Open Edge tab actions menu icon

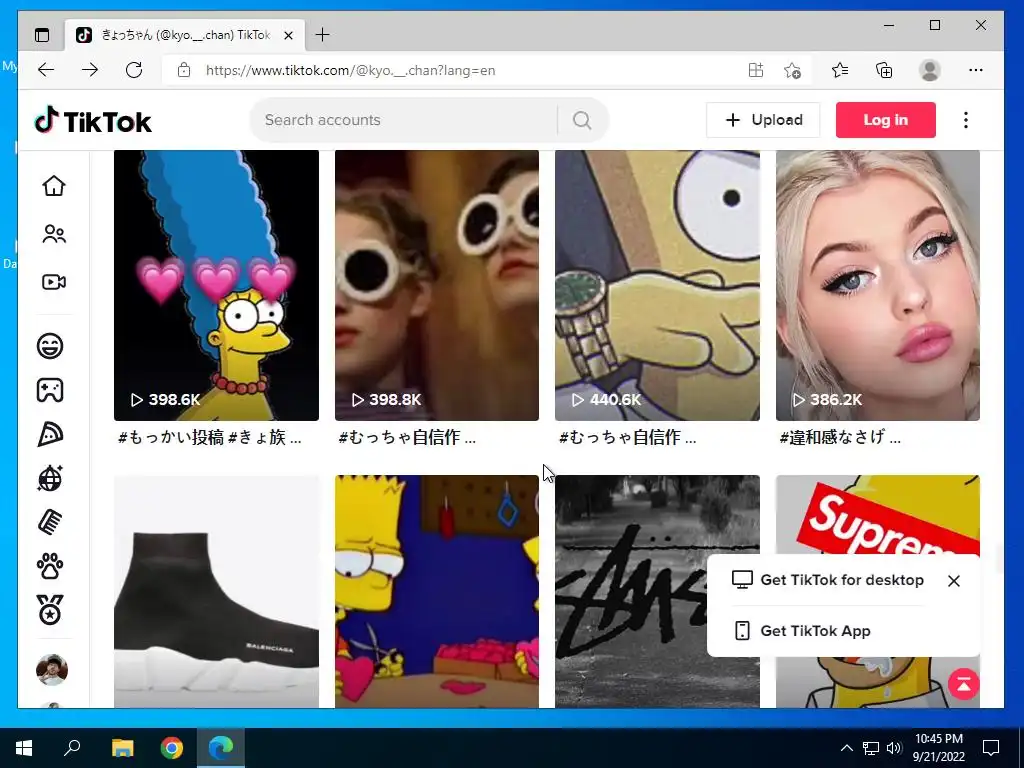[42, 35]
